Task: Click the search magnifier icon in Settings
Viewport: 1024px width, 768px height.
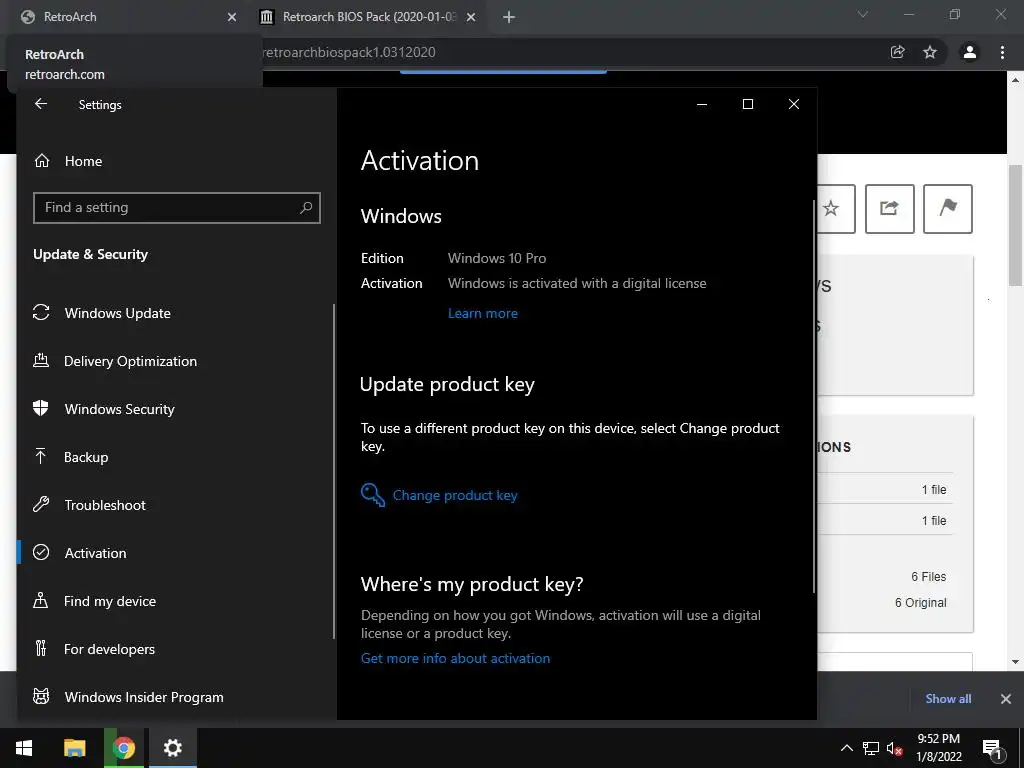Action: tap(306, 208)
